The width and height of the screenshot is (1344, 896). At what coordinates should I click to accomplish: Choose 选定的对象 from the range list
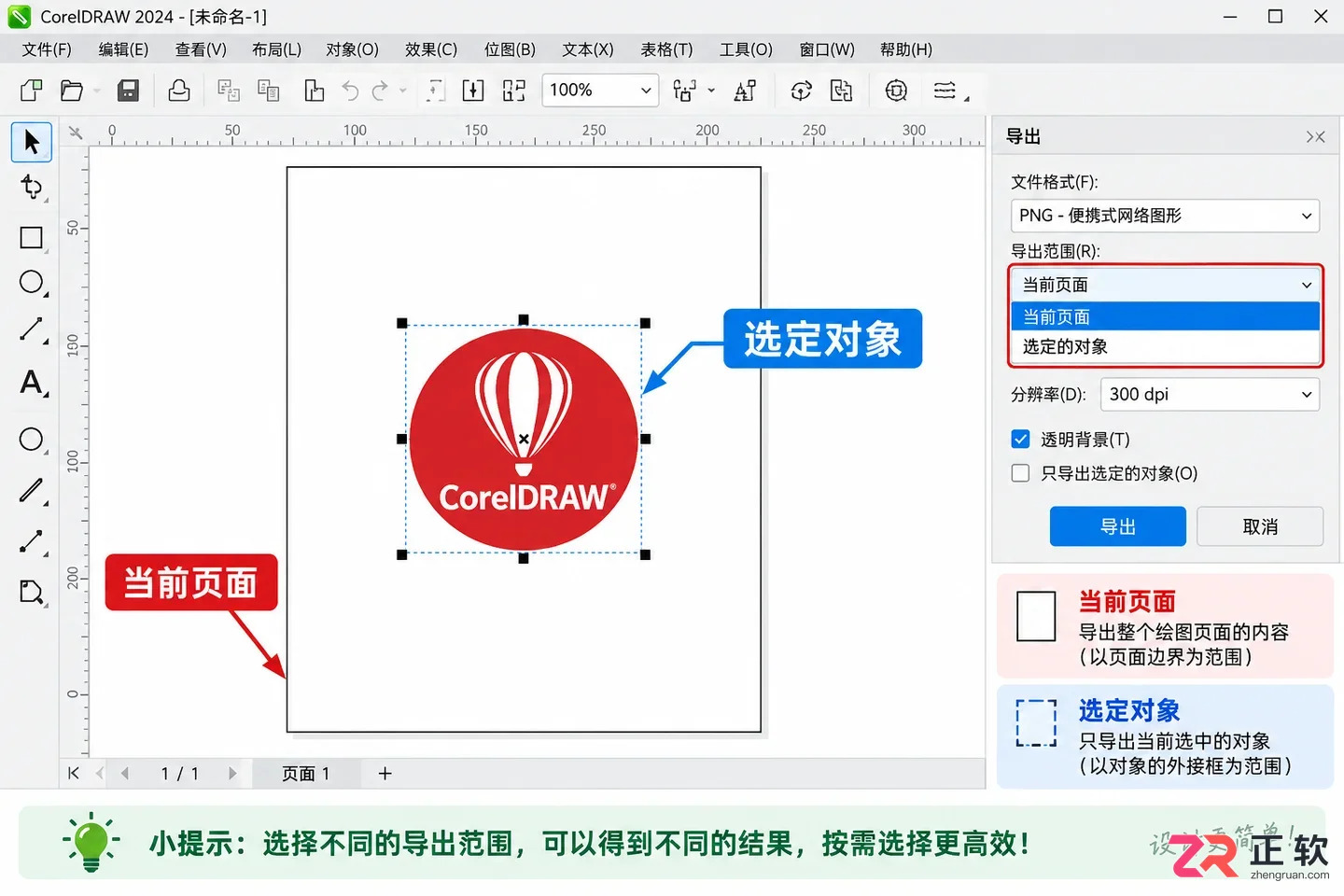point(1165,346)
